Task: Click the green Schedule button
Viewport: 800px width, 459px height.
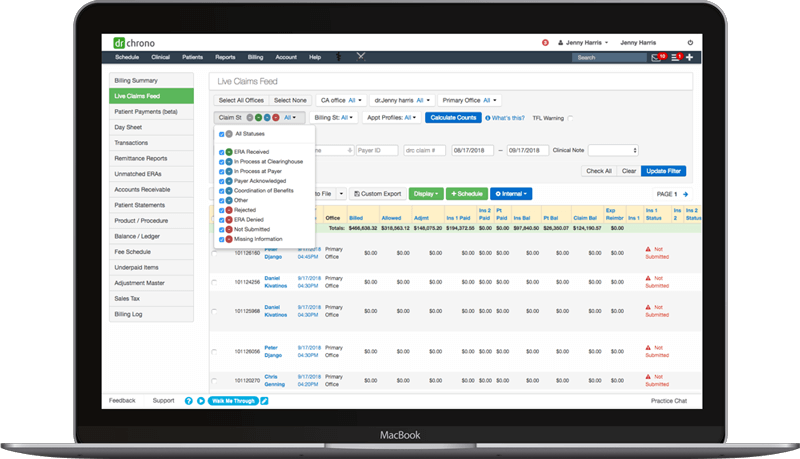Action: pos(467,194)
